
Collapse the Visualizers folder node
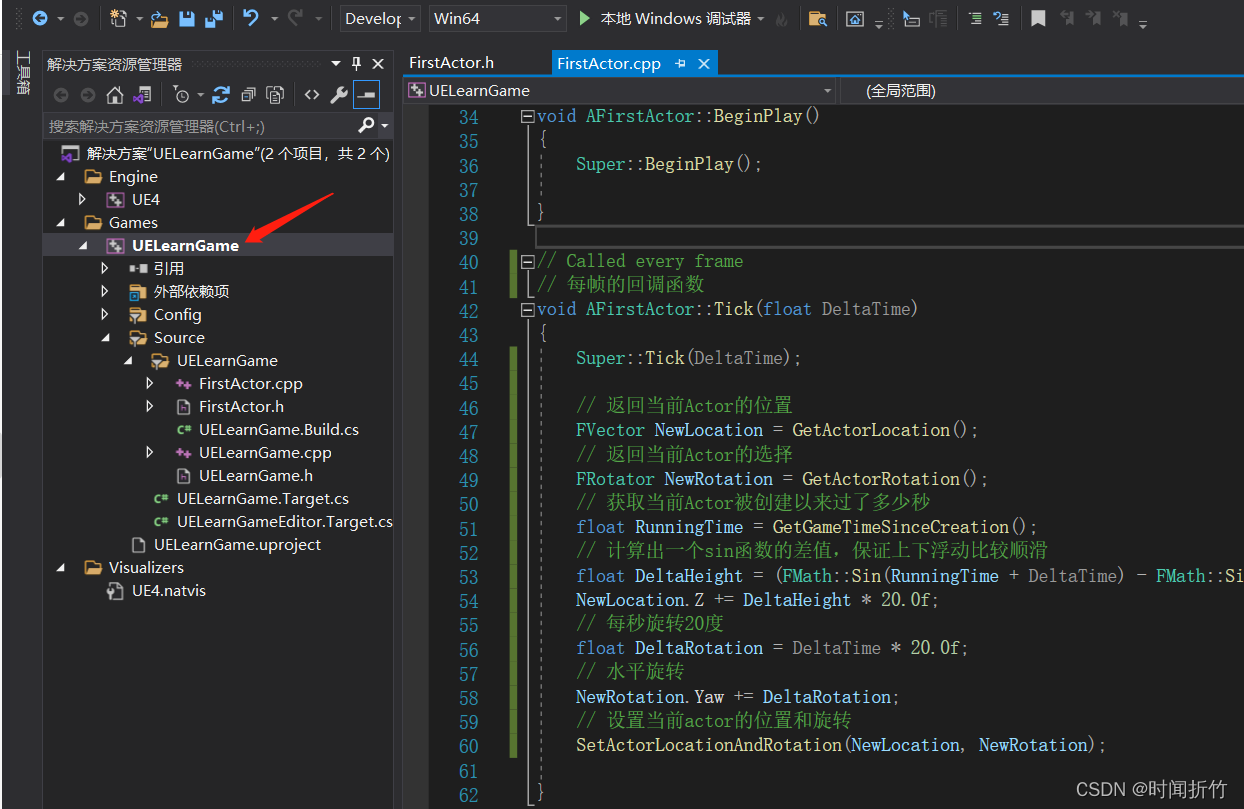click(x=62, y=567)
